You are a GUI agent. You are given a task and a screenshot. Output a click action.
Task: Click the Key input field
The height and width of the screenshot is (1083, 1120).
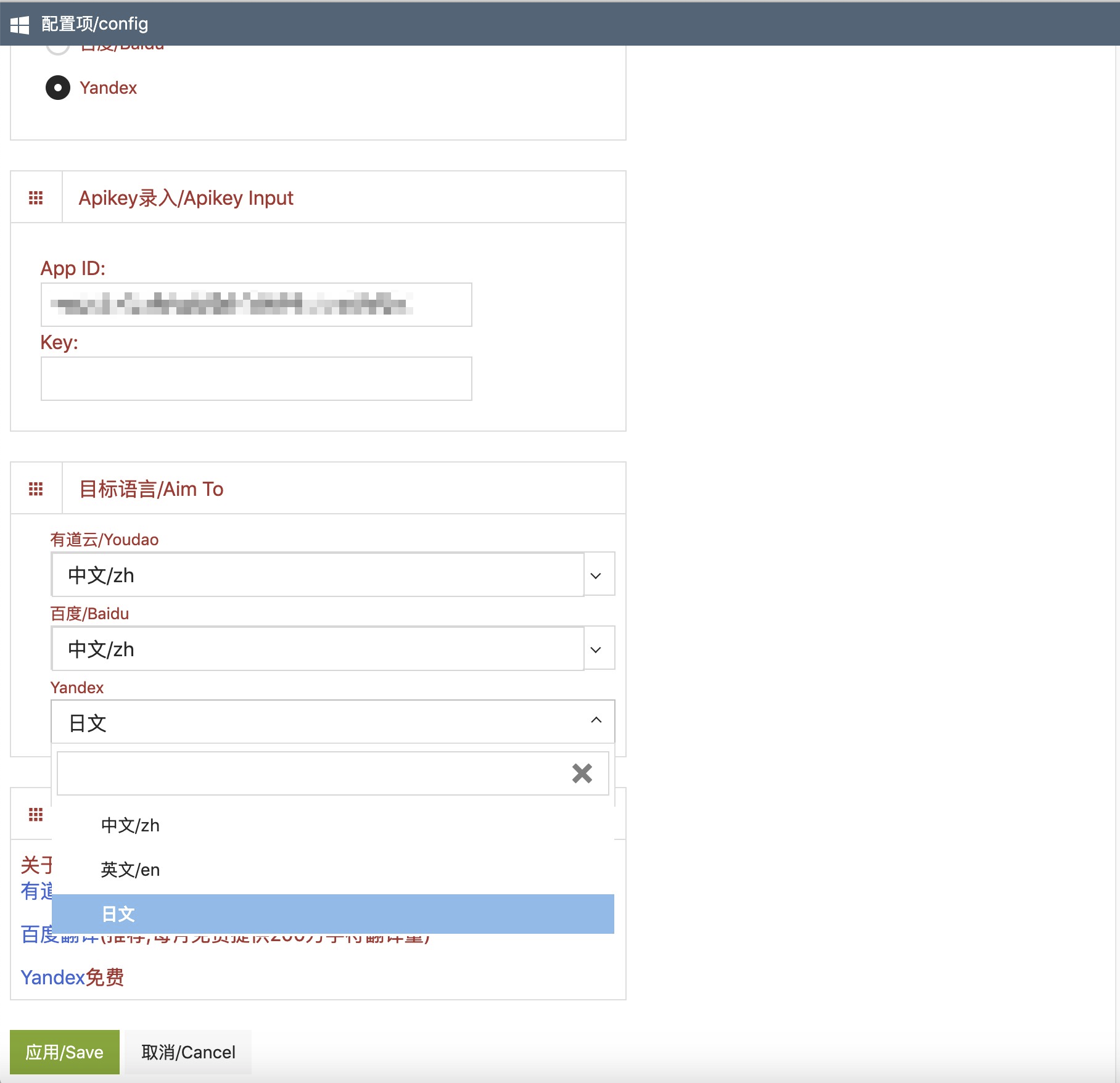point(257,379)
